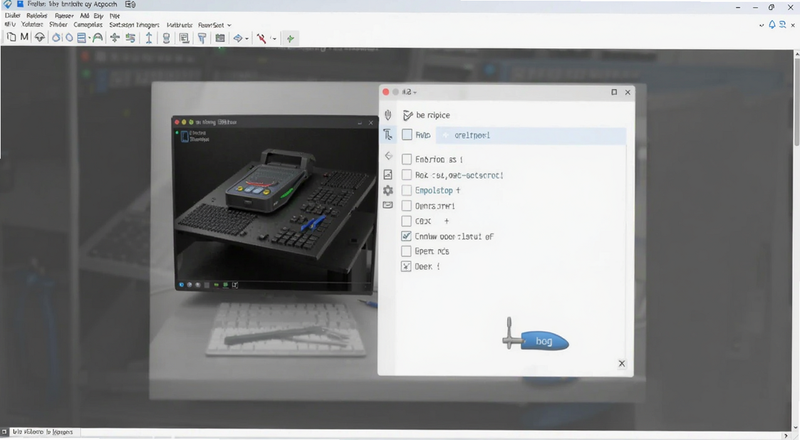Open the 'Sartasan Imagers' menu

[134, 25]
